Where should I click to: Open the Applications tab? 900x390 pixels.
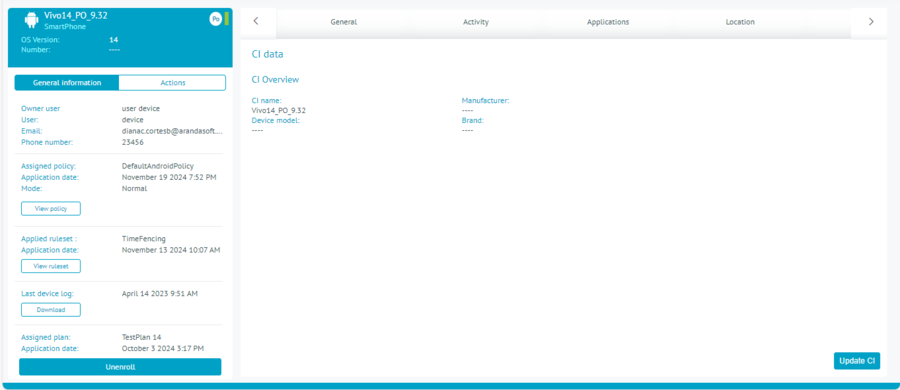(x=608, y=22)
